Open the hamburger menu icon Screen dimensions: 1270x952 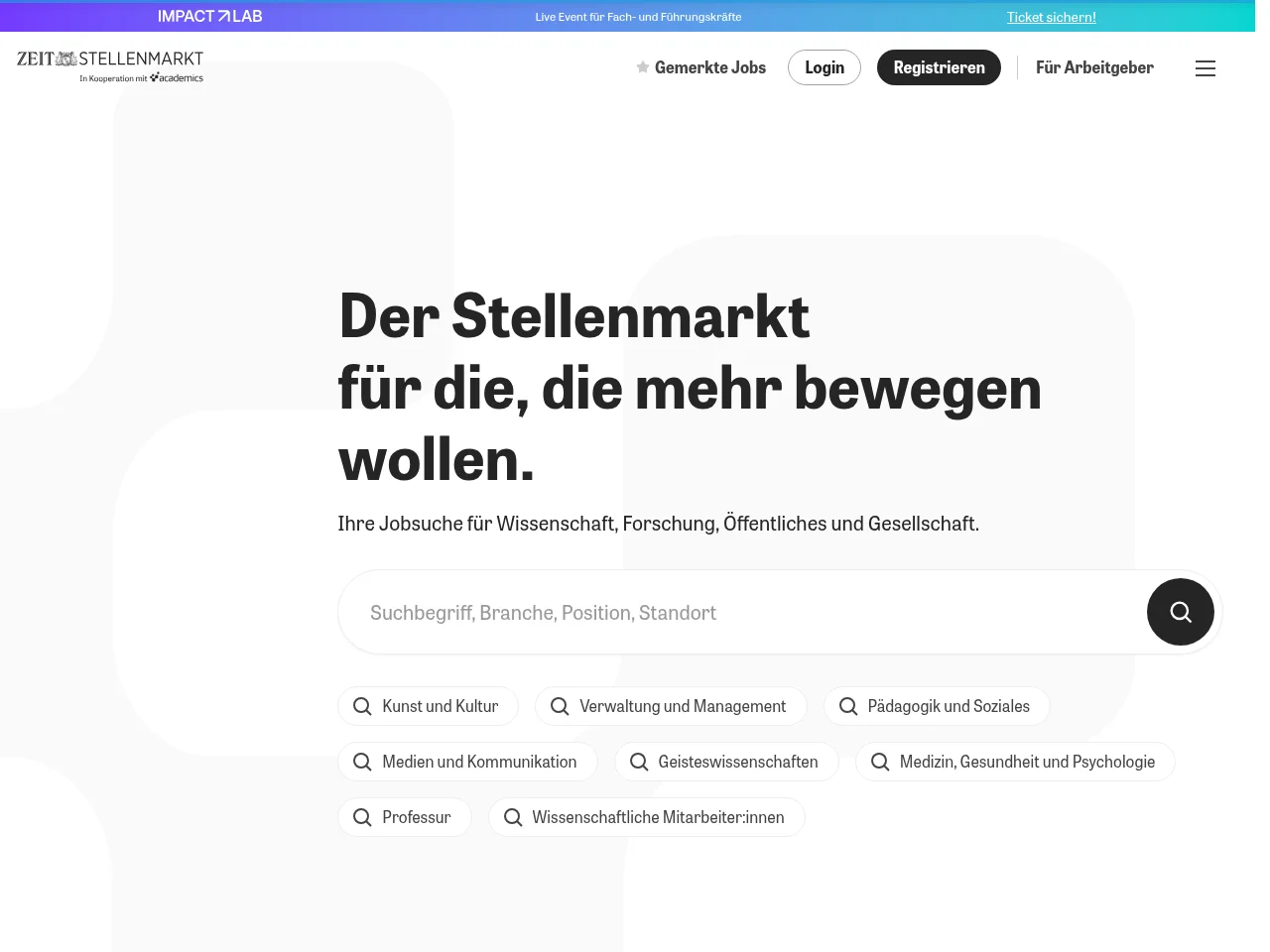tap(1206, 68)
